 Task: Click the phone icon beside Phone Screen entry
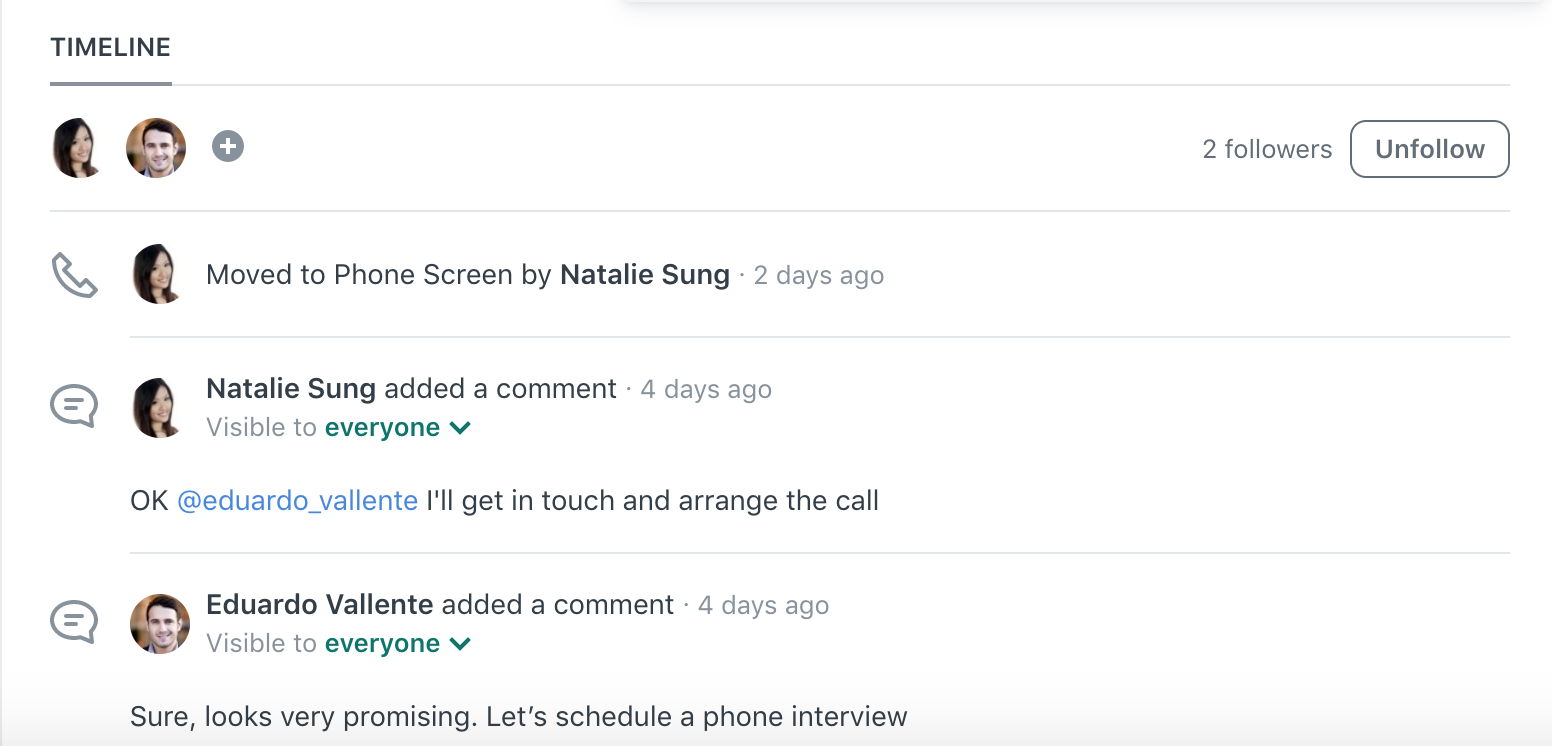click(x=75, y=275)
